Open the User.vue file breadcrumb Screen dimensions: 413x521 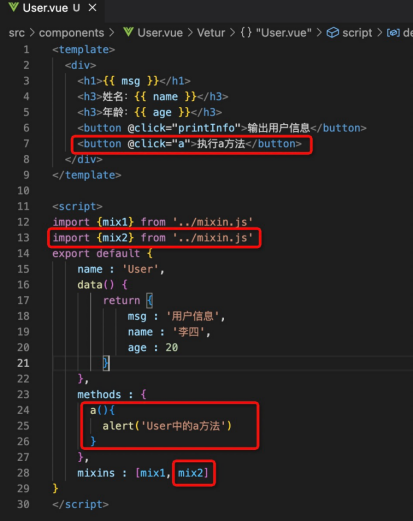click(160, 33)
